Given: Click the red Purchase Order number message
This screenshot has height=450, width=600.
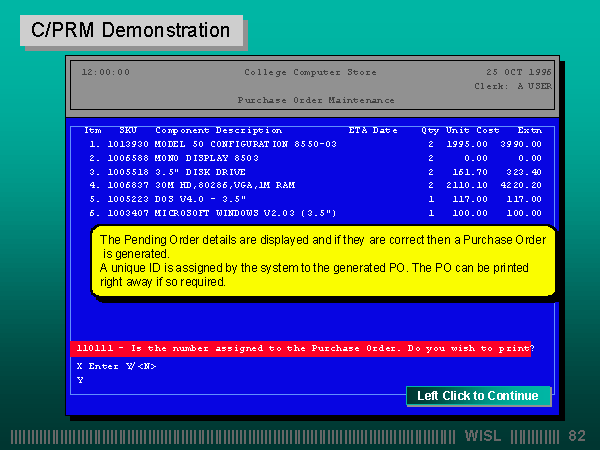Looking at the screenshot, I should pyautogui.click(x=302, y=349).
